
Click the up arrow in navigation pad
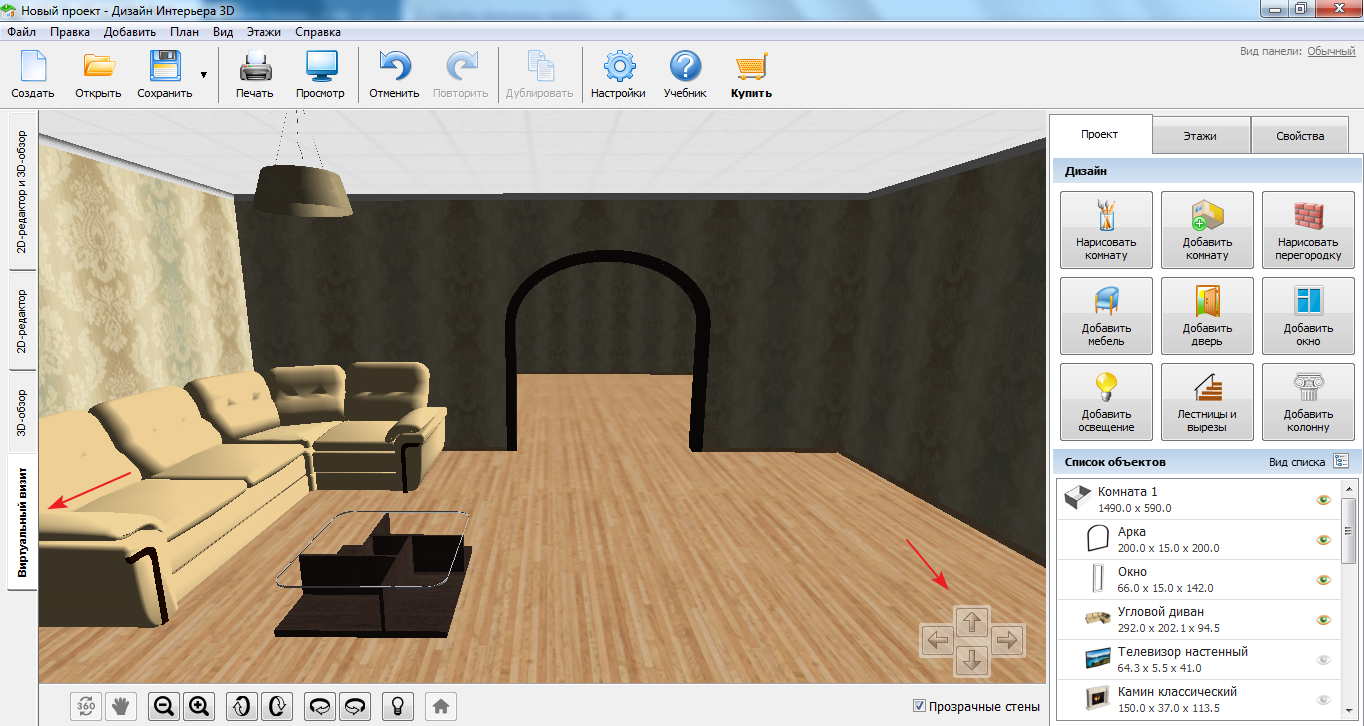click(x=972, y=622)
